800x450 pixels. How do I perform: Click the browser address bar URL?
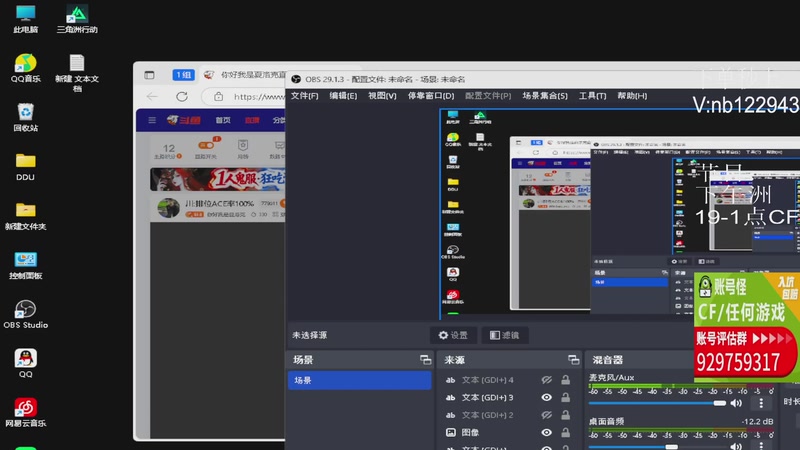pos(259,96)
